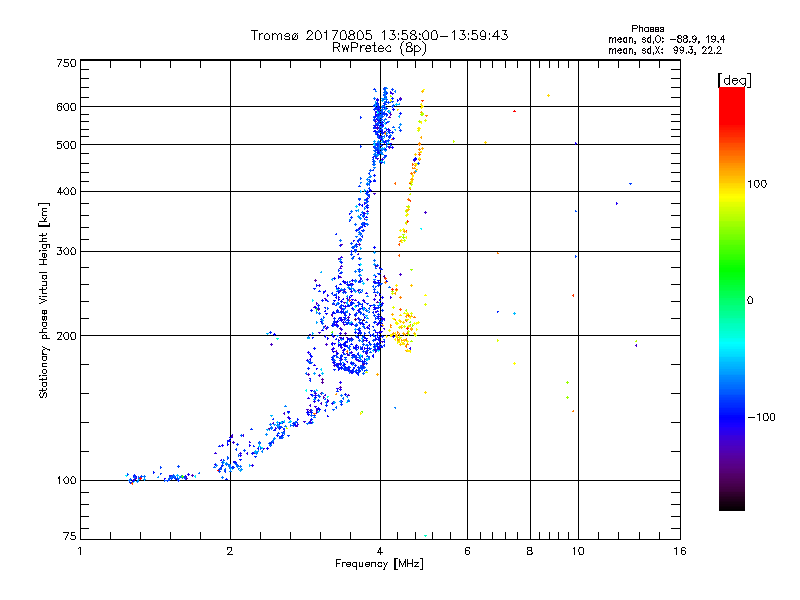This screenshot has height=600, width=800.
Task: Click the x-axis tick label '1'
Action: (80, 551)
